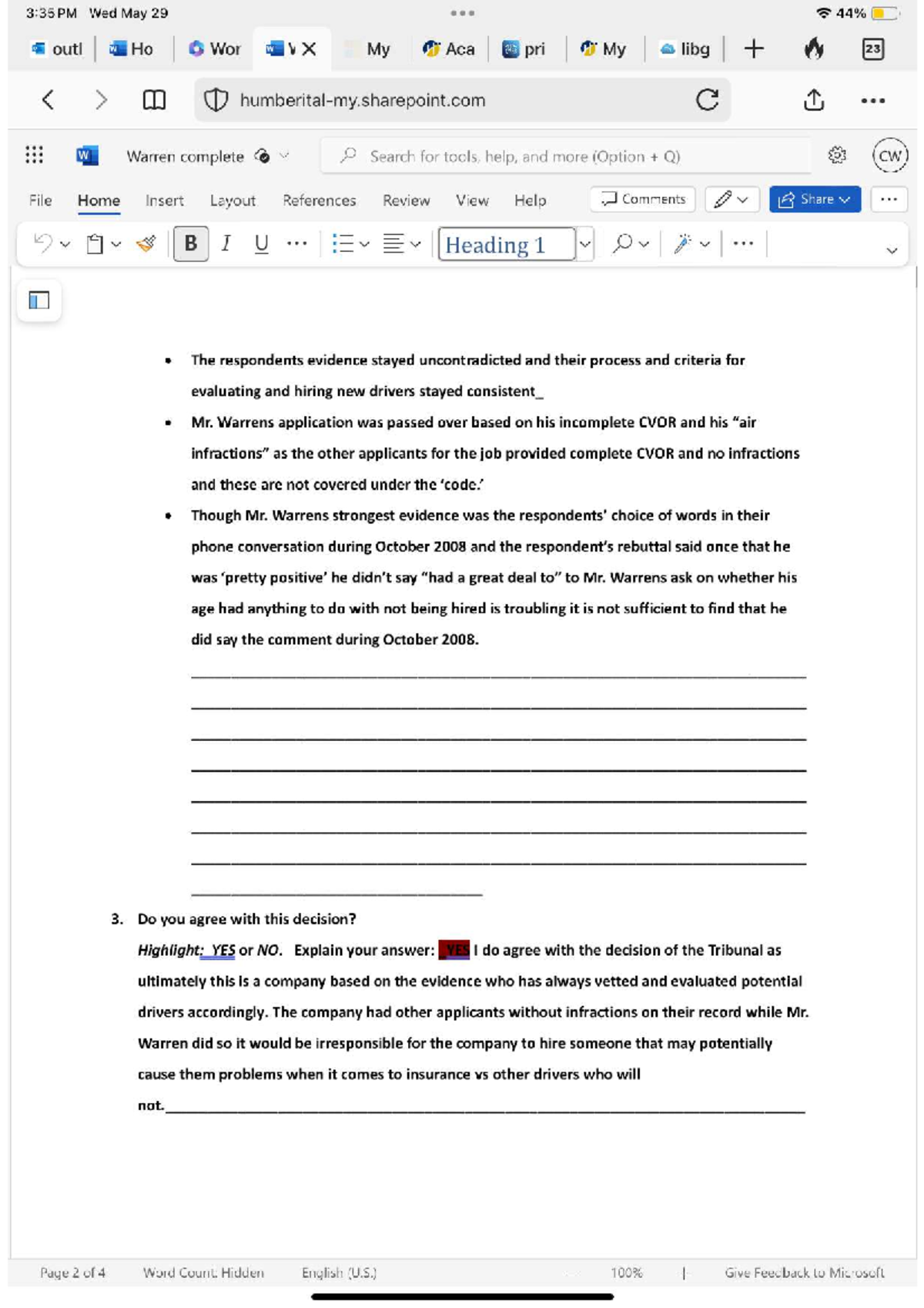Screen dimensions: 924x1308
Task: Toggle Italic formatting
Action: (x=226, y=244)
